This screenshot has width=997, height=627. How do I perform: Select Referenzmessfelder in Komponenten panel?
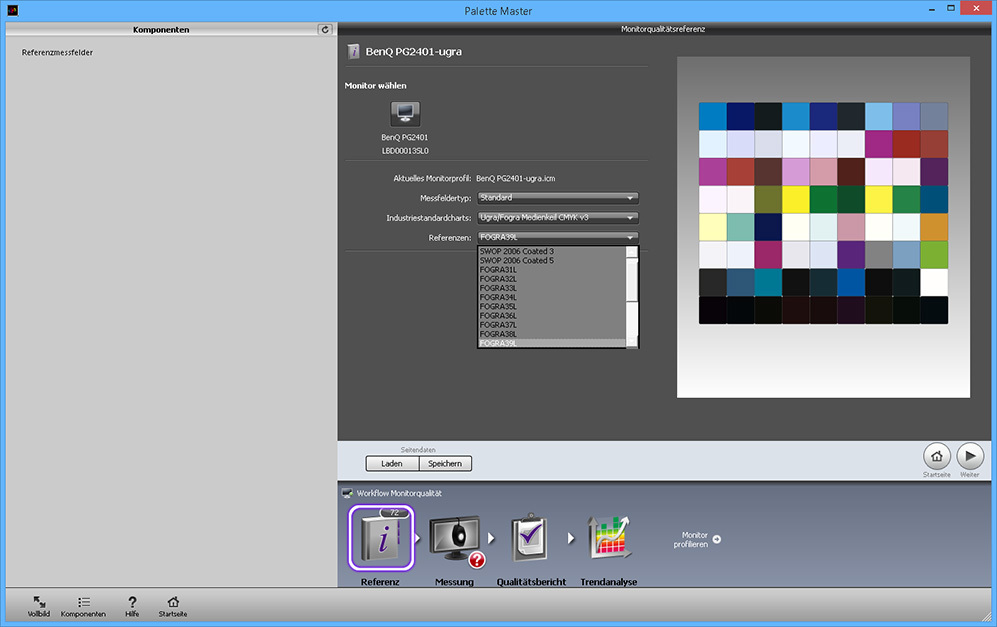57,53
